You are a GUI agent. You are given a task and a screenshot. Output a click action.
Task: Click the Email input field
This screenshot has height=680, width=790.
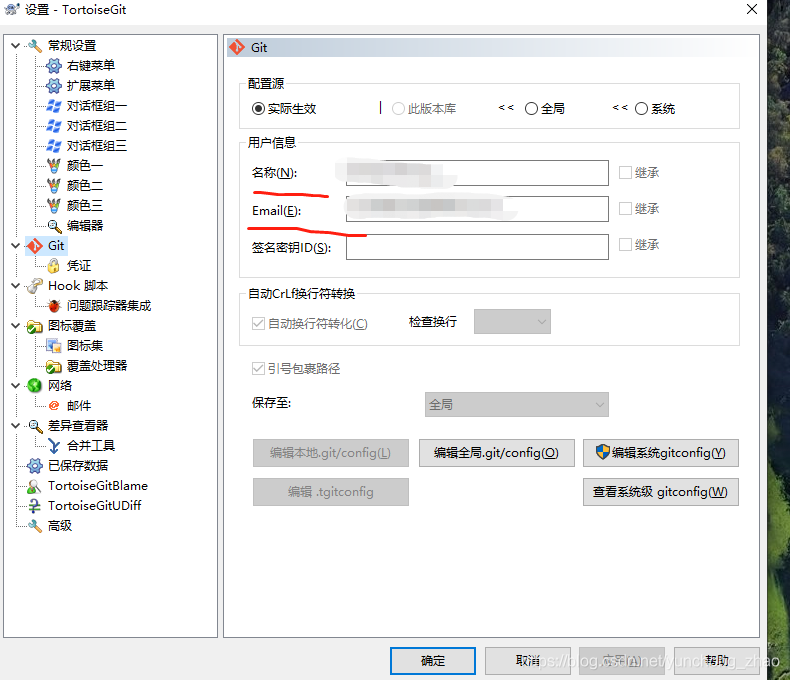point(477,209)
